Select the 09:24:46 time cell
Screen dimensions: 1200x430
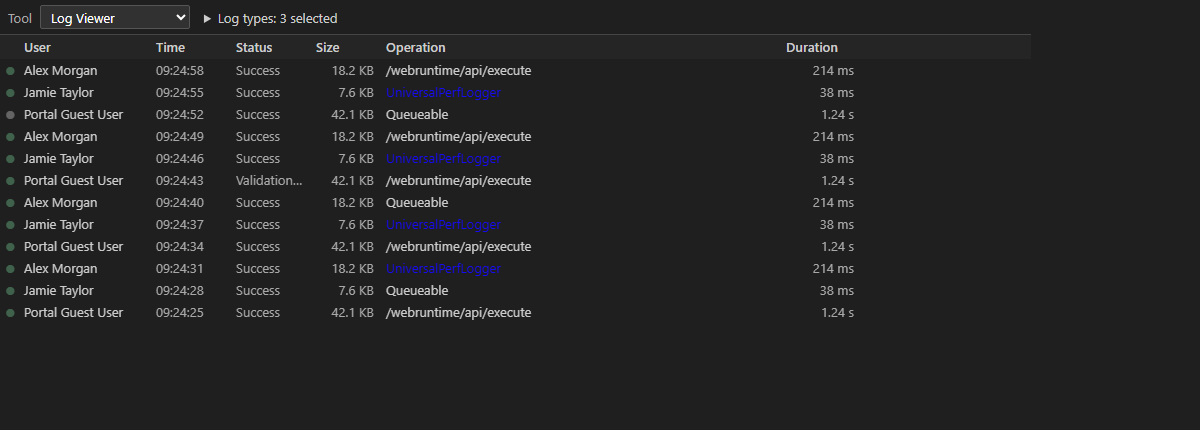180,159
